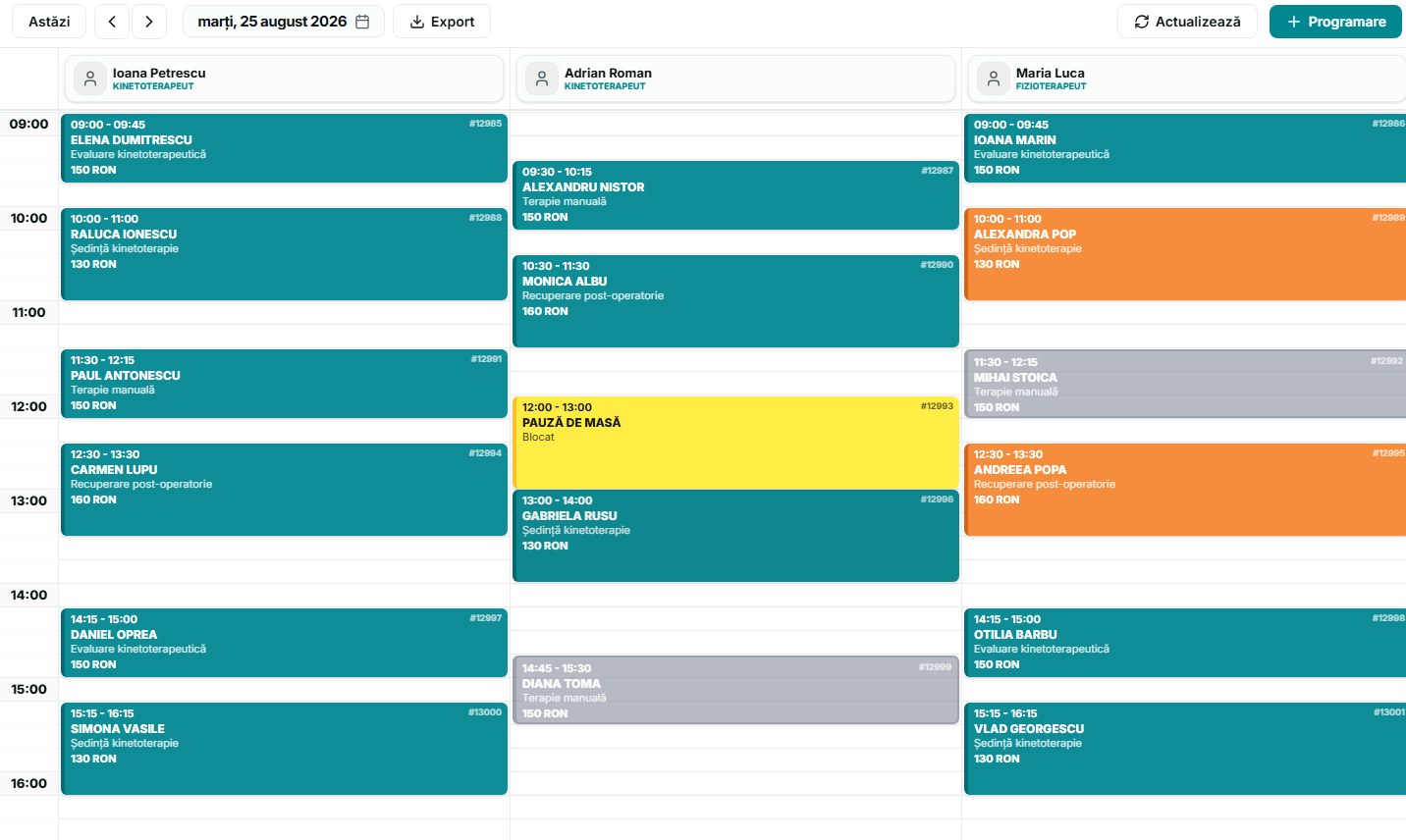The image size is (1406, 840).
Task: Click Actualizează refresh button
Action: click(1187, 22)
